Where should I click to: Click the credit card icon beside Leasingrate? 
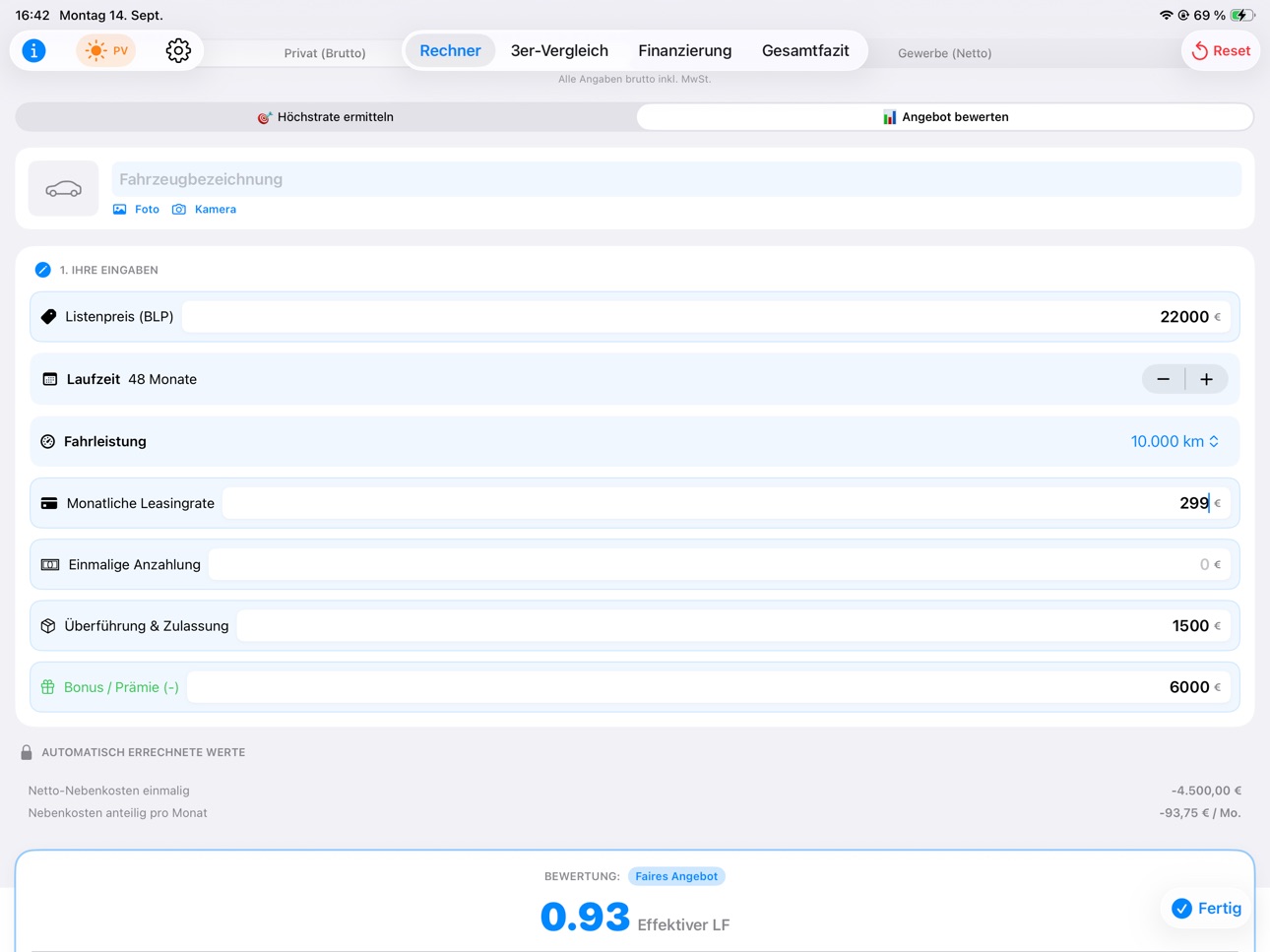[49, 503]
